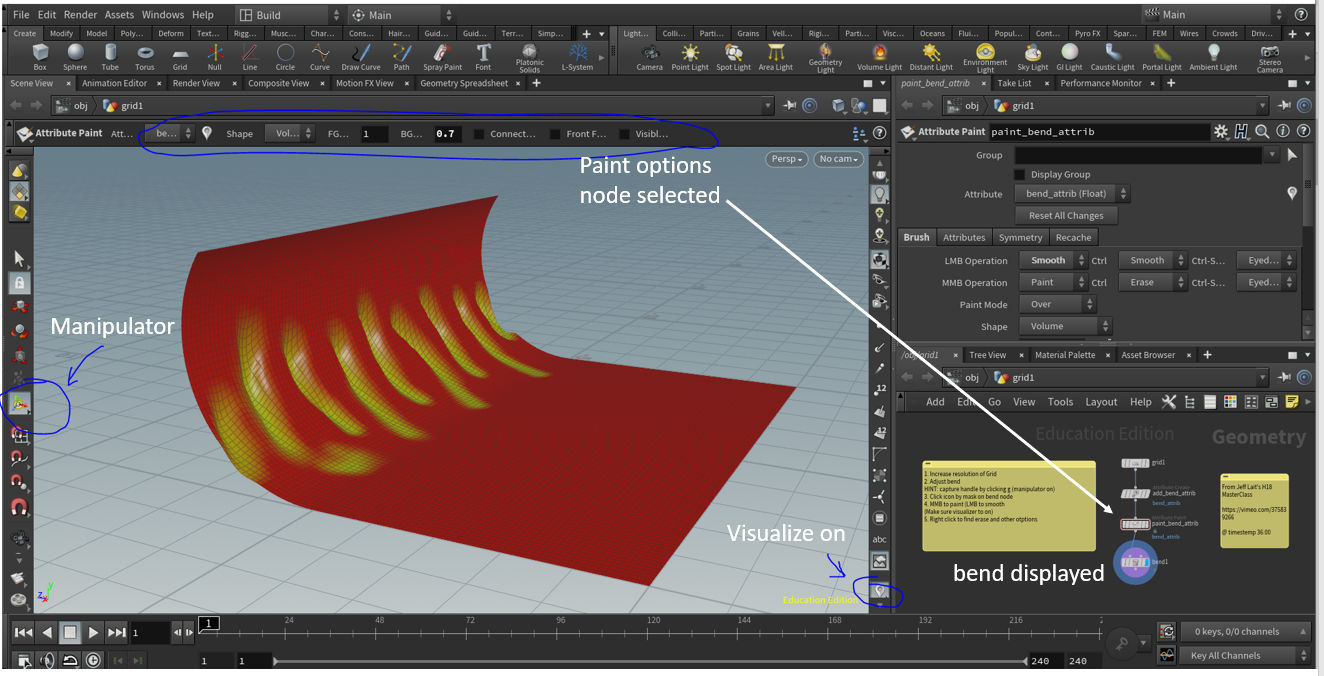This screenshot has width=1324, height=676.
Task: Toggle the Front Faces checkbox
Action: click(556, 134)
